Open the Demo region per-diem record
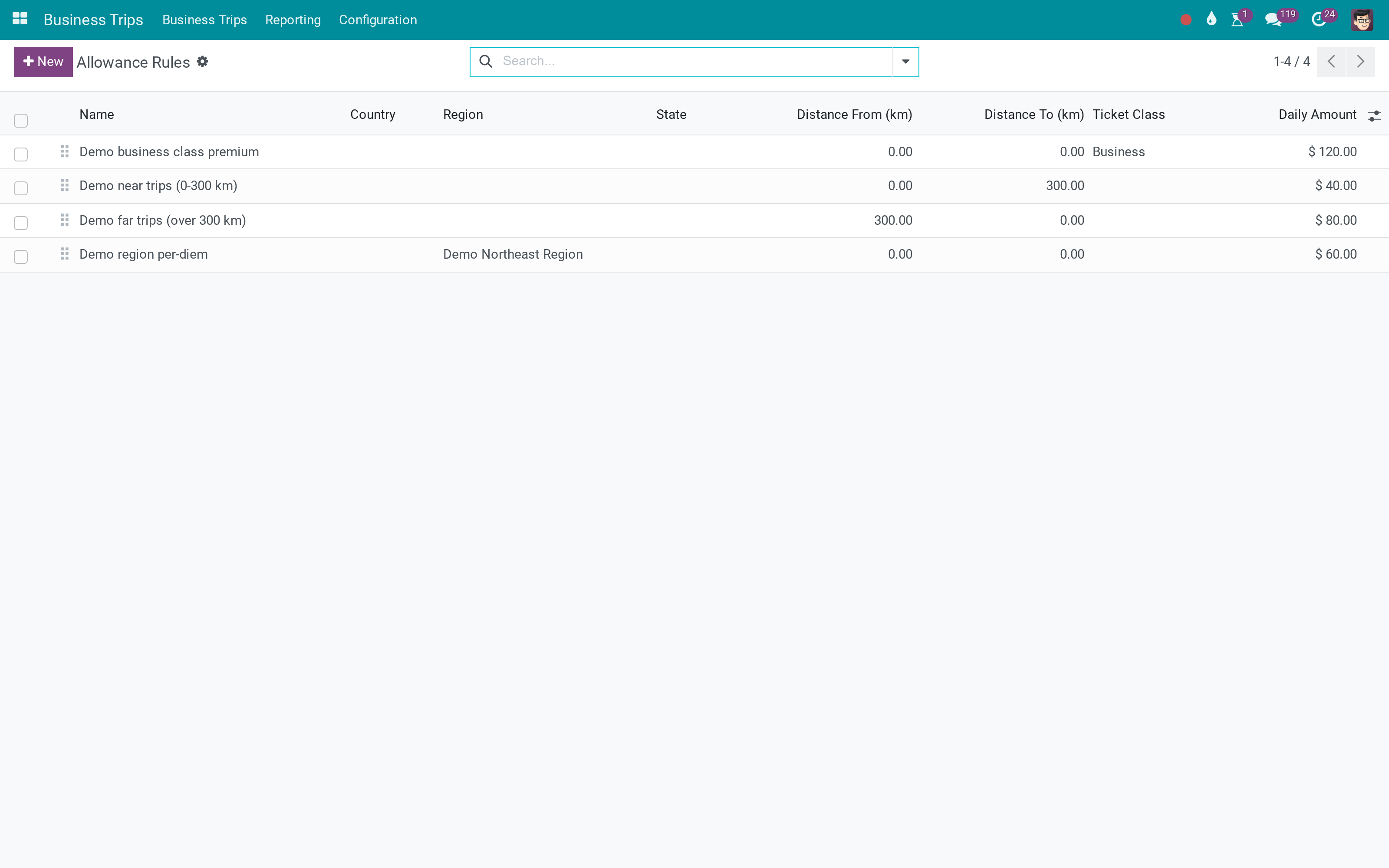Image resolution: width=1389 pixels, height=868 pixels. coord(144,254)
